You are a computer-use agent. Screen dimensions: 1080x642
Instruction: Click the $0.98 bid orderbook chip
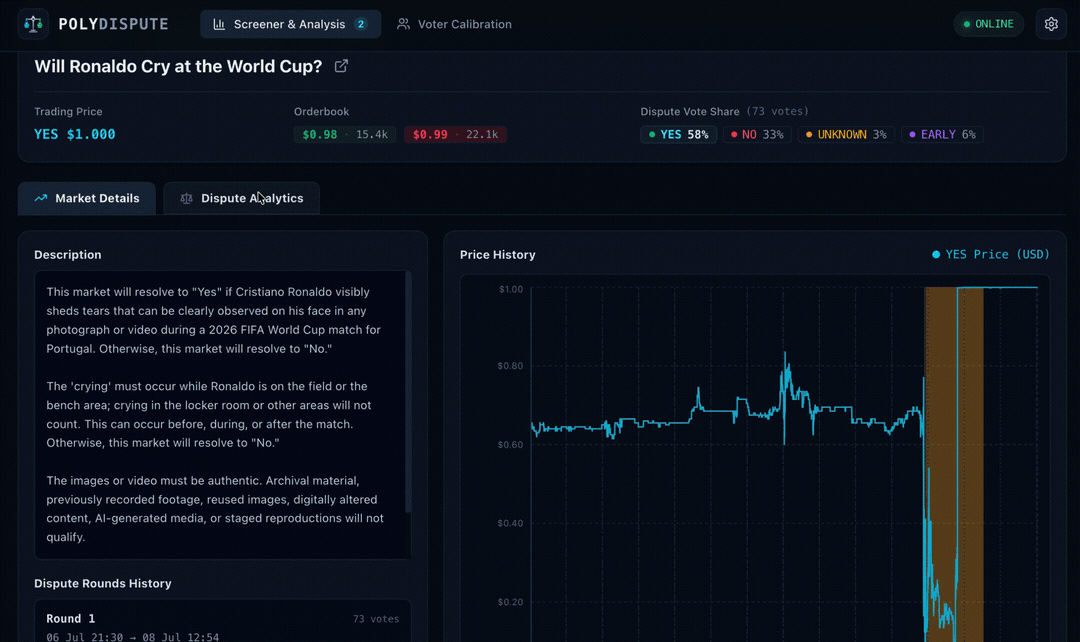[345, 134]
